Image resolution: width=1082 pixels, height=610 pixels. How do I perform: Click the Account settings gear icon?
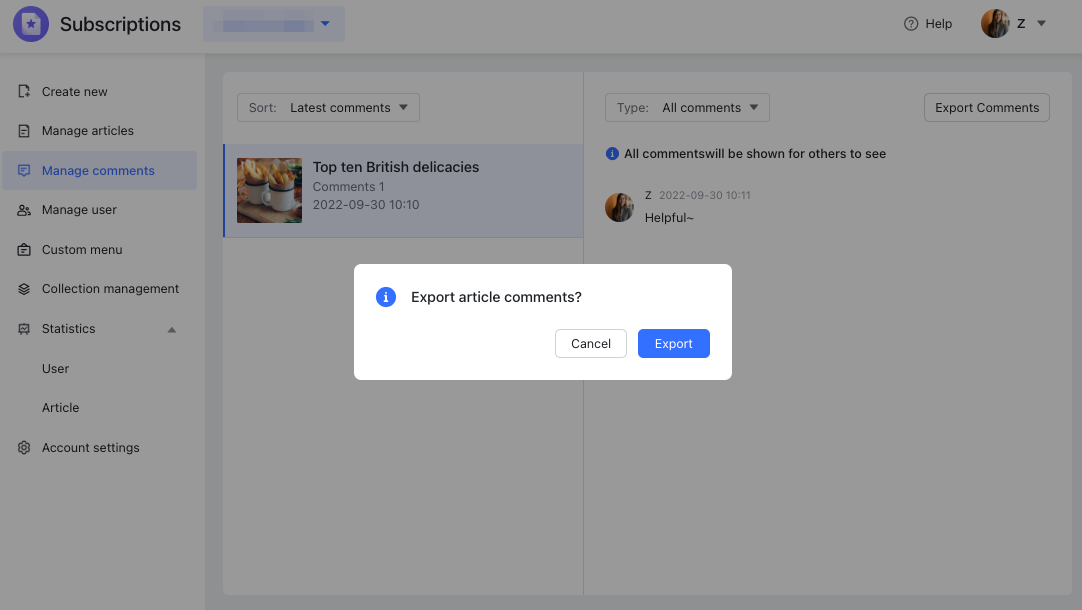24,448
